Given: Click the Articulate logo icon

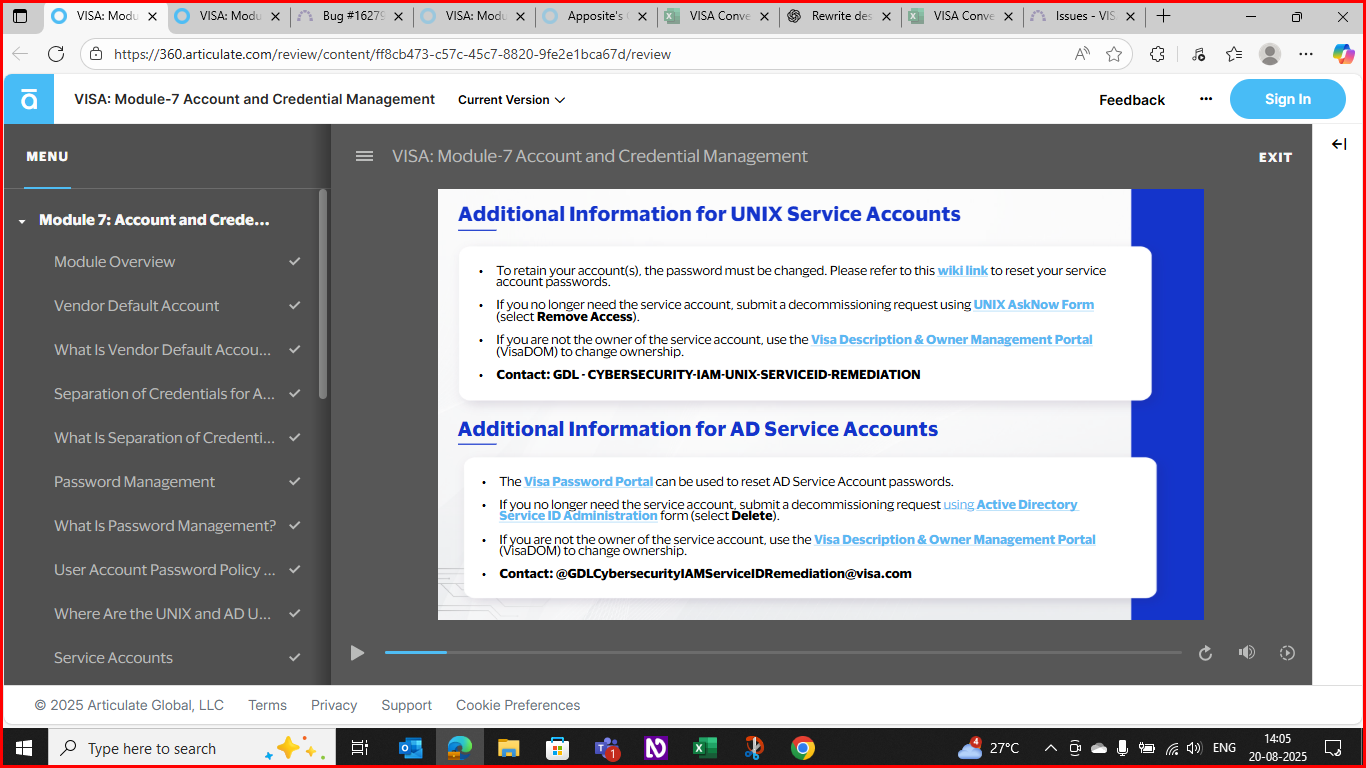Looking at the screenshot, I should pos(29,99).
